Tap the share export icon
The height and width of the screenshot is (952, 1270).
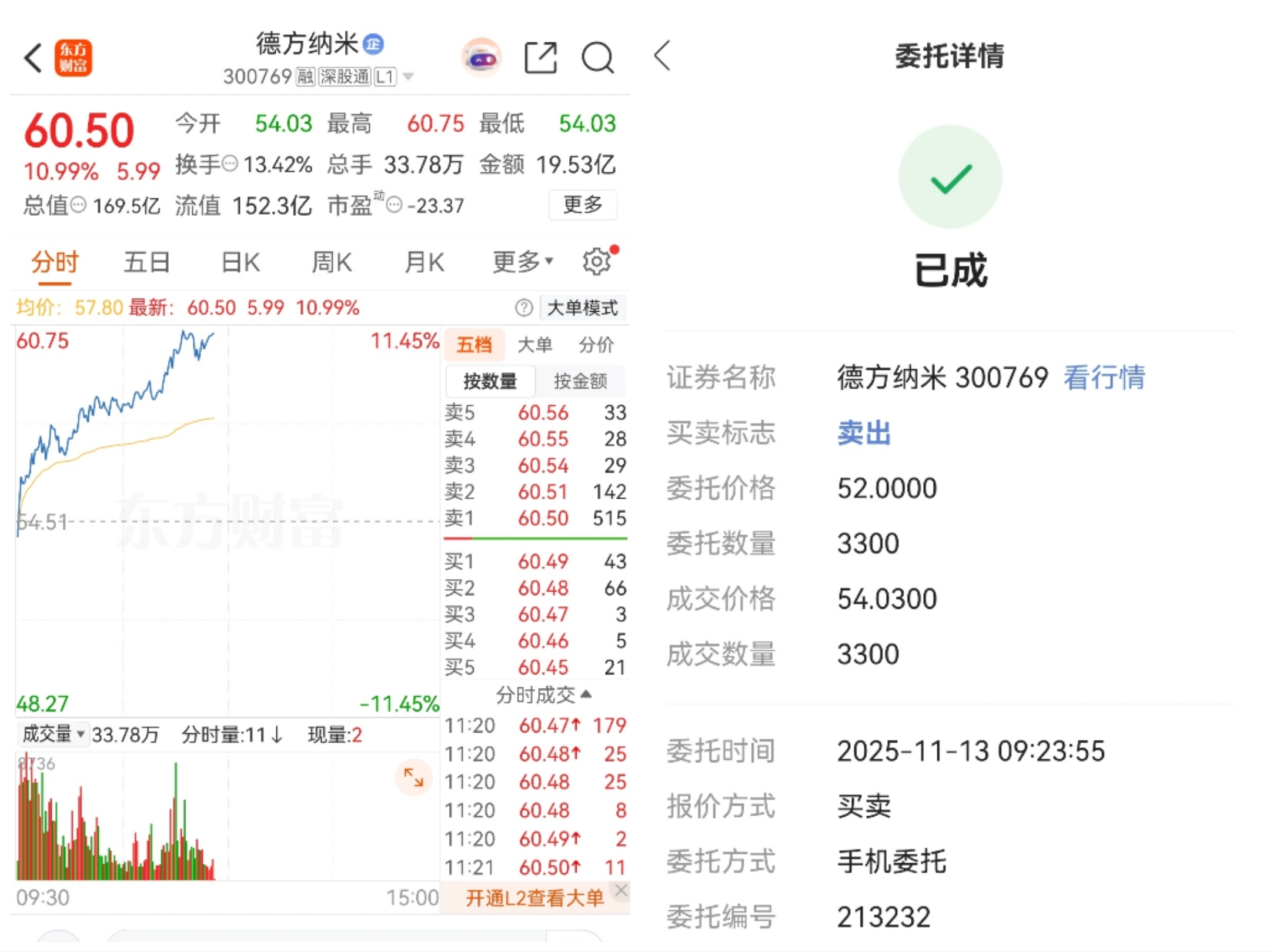(540, 58)
